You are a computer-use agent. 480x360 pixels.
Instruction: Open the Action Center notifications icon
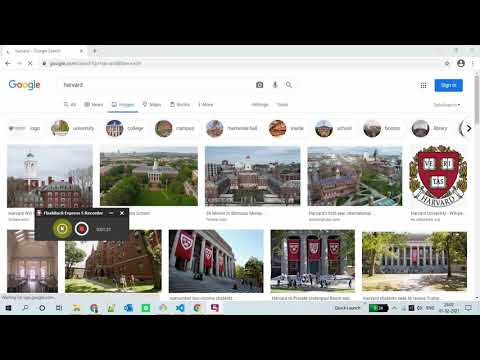(x=468, y=308)
